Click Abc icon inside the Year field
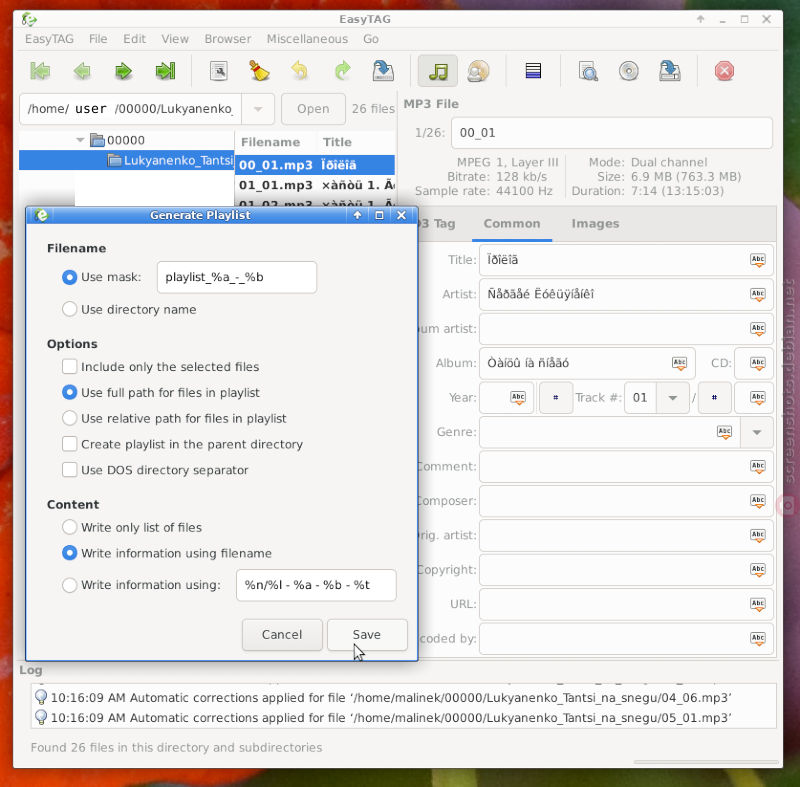 coord(518,397)
